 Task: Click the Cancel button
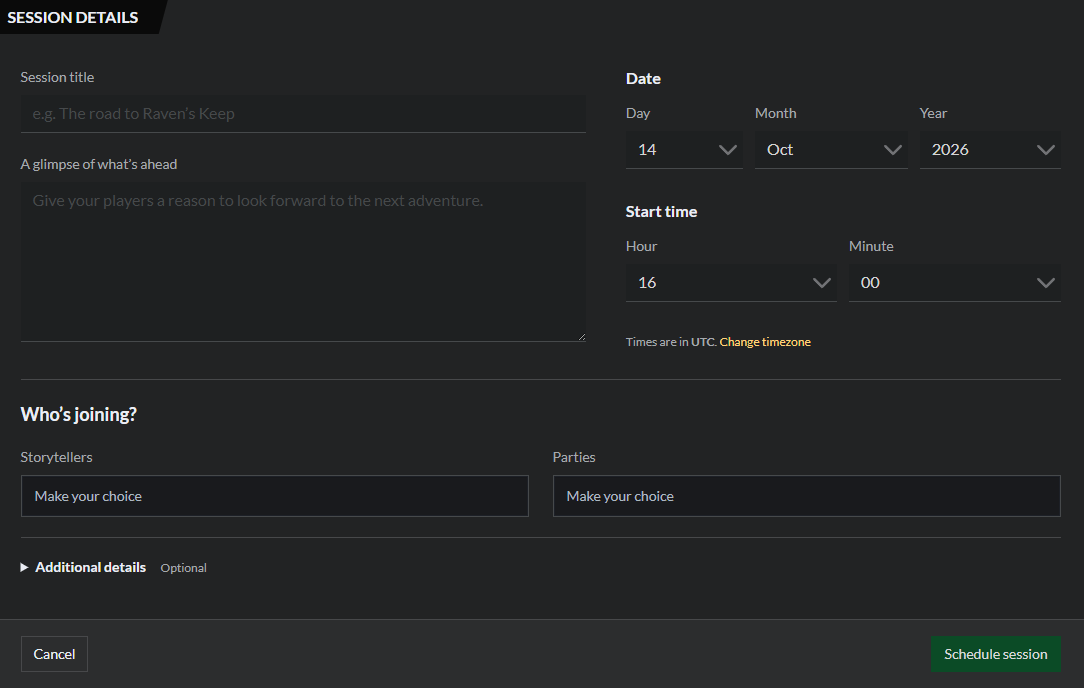54,654
